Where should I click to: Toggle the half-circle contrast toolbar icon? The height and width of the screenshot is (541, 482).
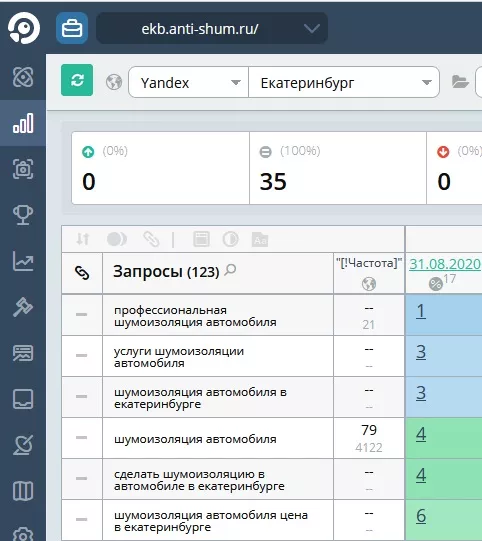230,239
